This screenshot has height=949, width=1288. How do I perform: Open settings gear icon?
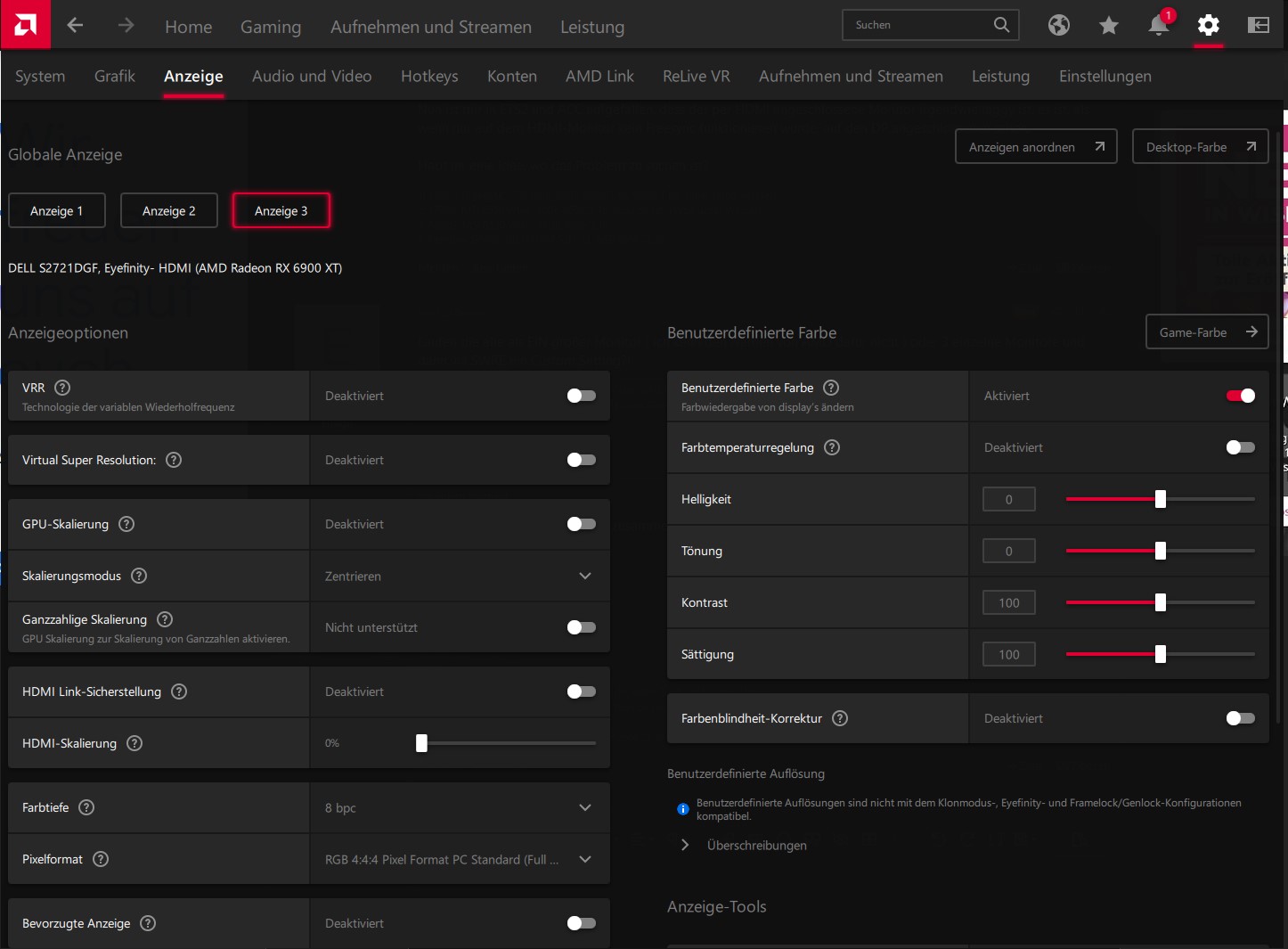(1209, 25)
